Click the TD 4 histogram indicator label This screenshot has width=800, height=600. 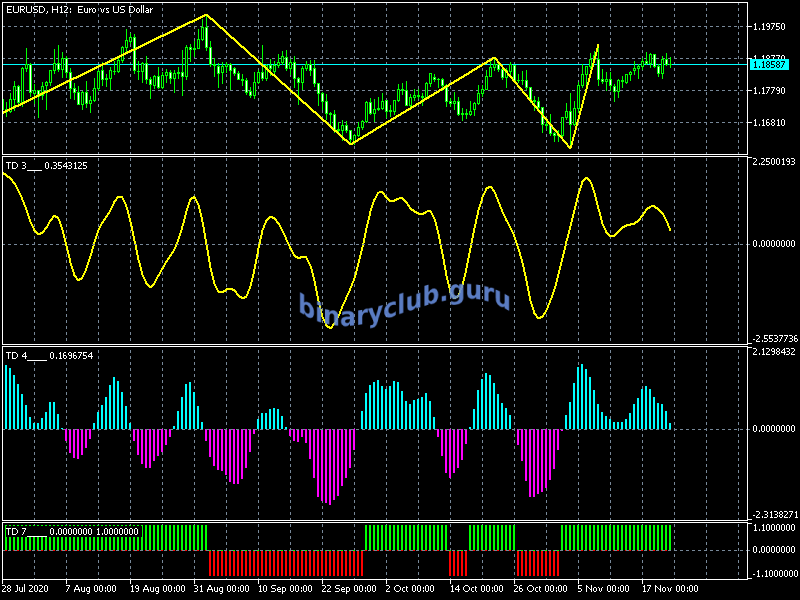[49, 355]
